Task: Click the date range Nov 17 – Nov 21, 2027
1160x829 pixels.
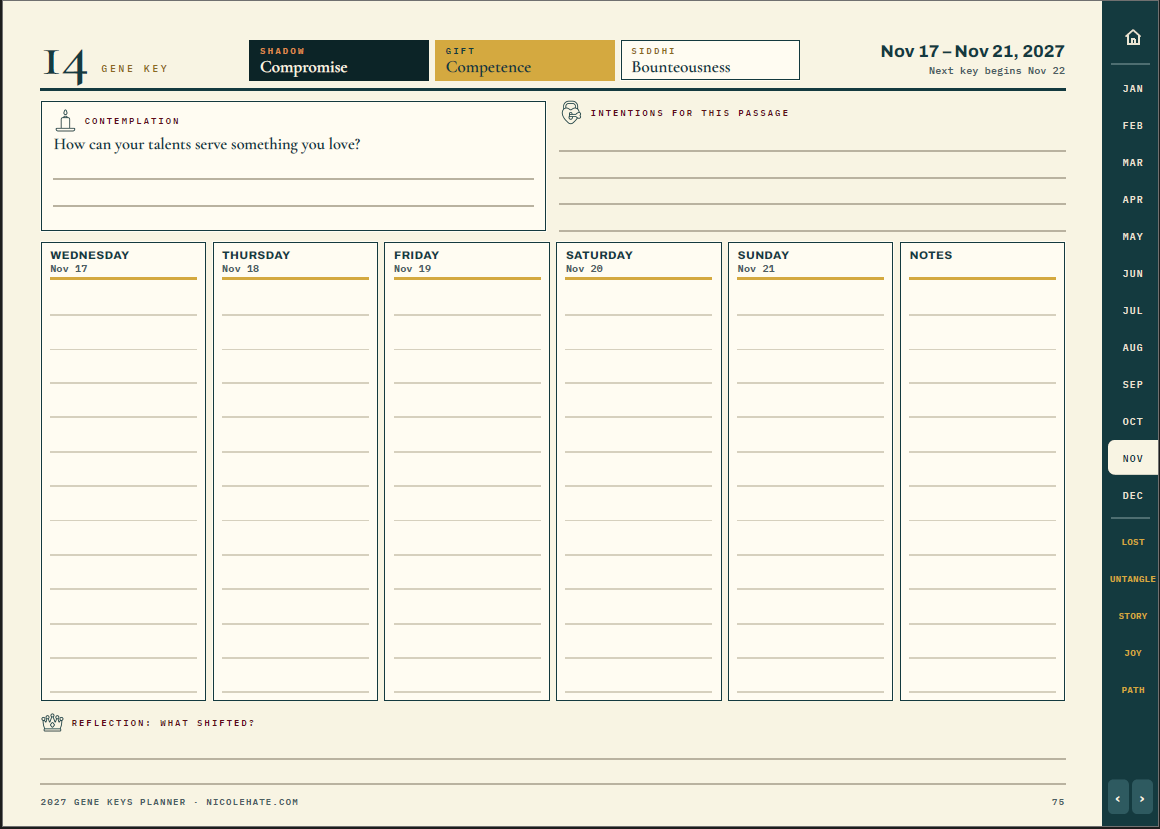Action: pos(972,51)
